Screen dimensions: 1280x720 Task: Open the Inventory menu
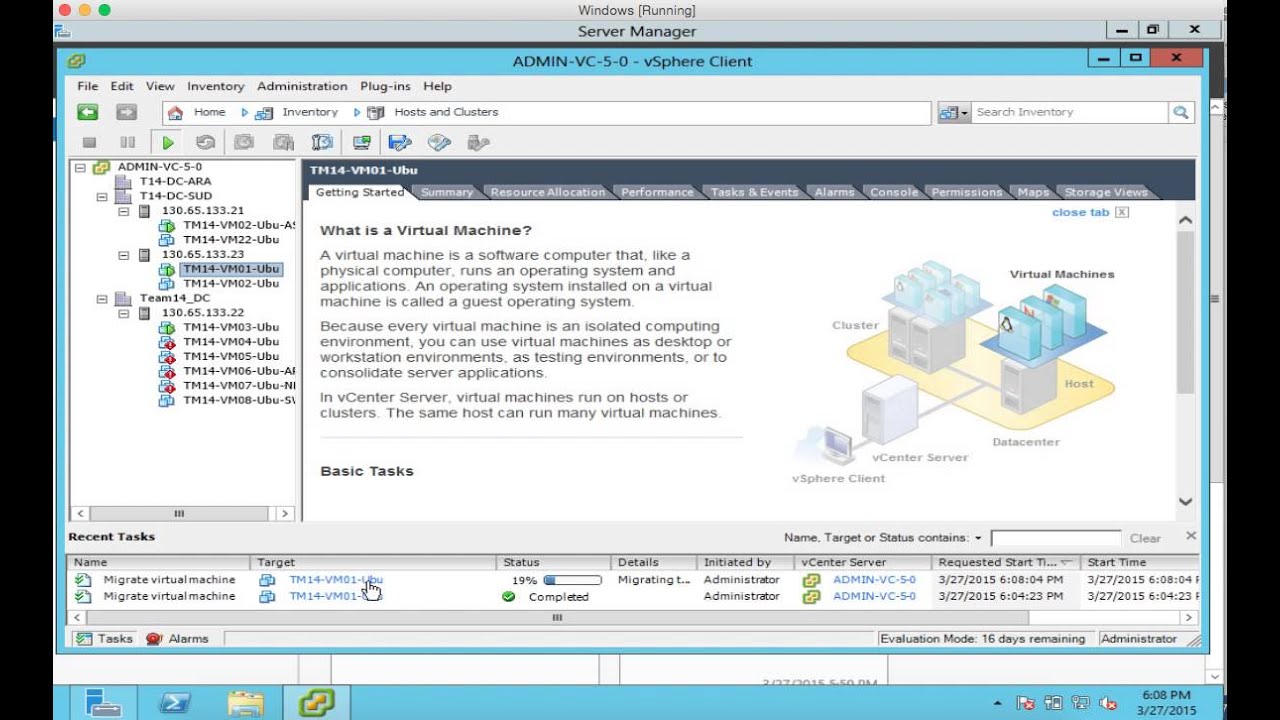click(215, 86)
